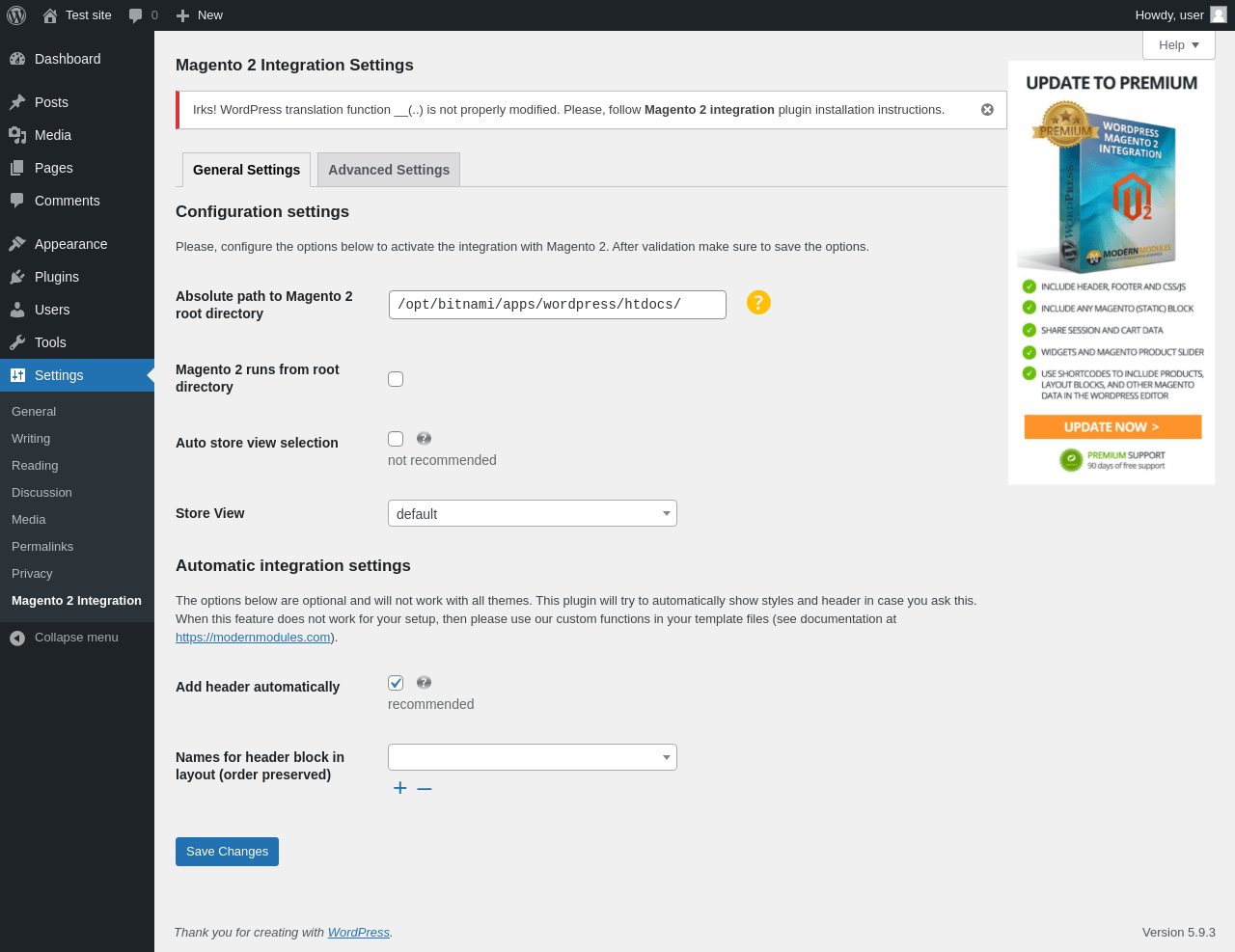Click Collapse menu label

click(x=76, y=638)
